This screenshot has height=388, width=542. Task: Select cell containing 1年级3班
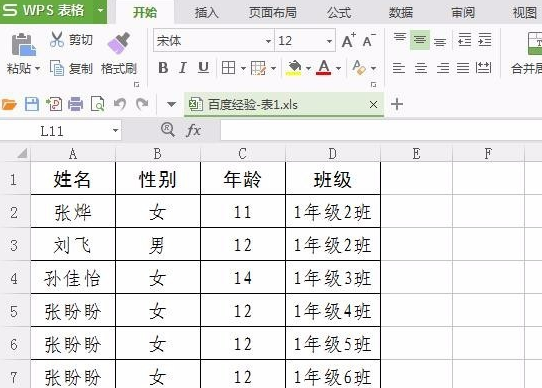[333, 278]
